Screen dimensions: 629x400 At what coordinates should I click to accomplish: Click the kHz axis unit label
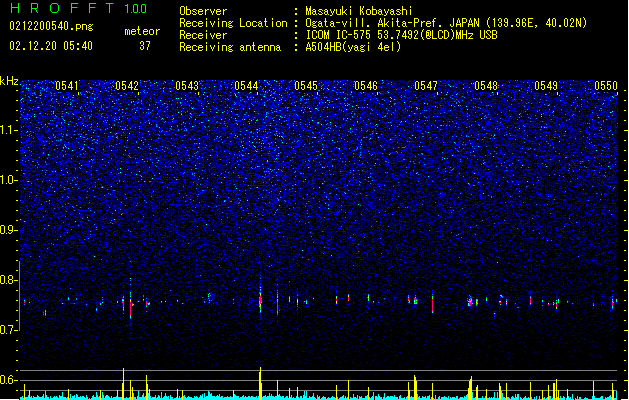click(9, 81)
